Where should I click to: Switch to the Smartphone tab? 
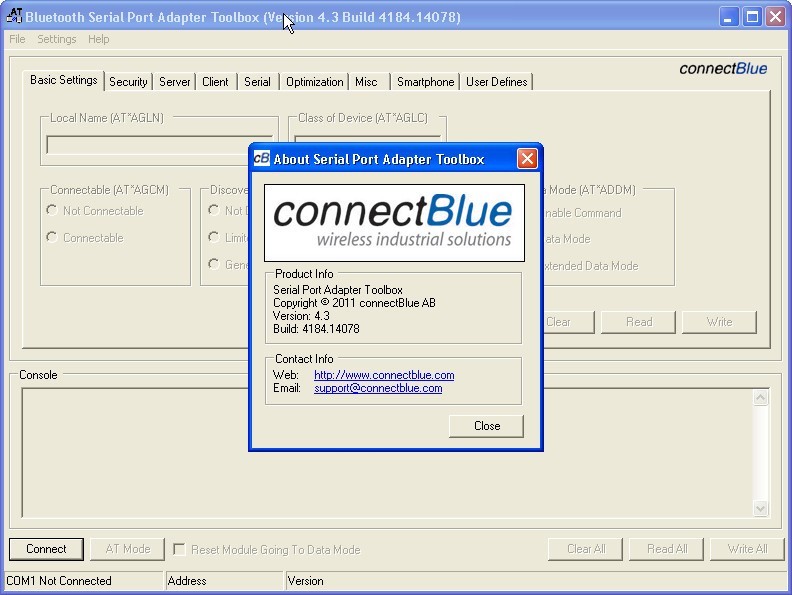point(425,82)
